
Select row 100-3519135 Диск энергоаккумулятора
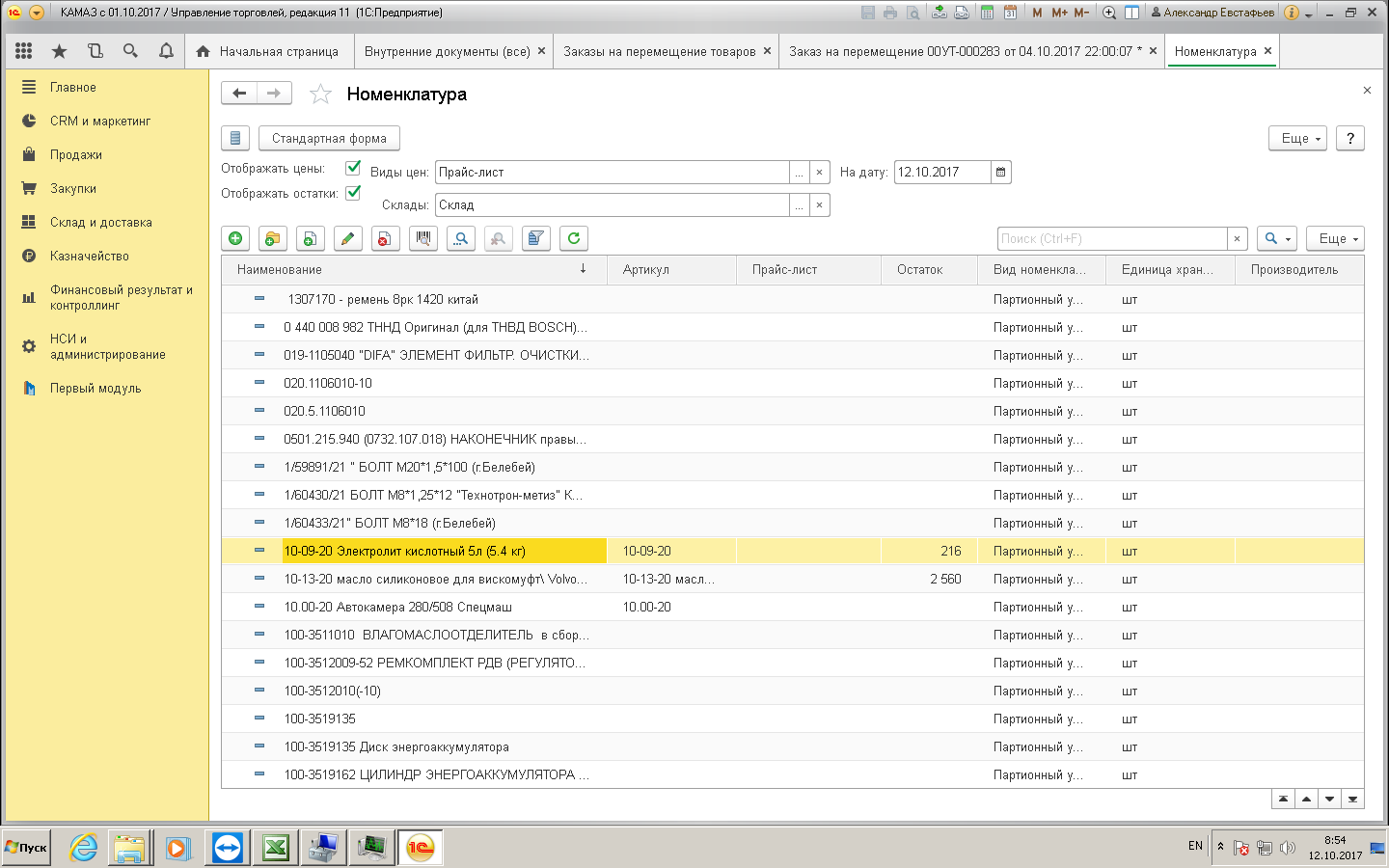(x=793, y=746)
